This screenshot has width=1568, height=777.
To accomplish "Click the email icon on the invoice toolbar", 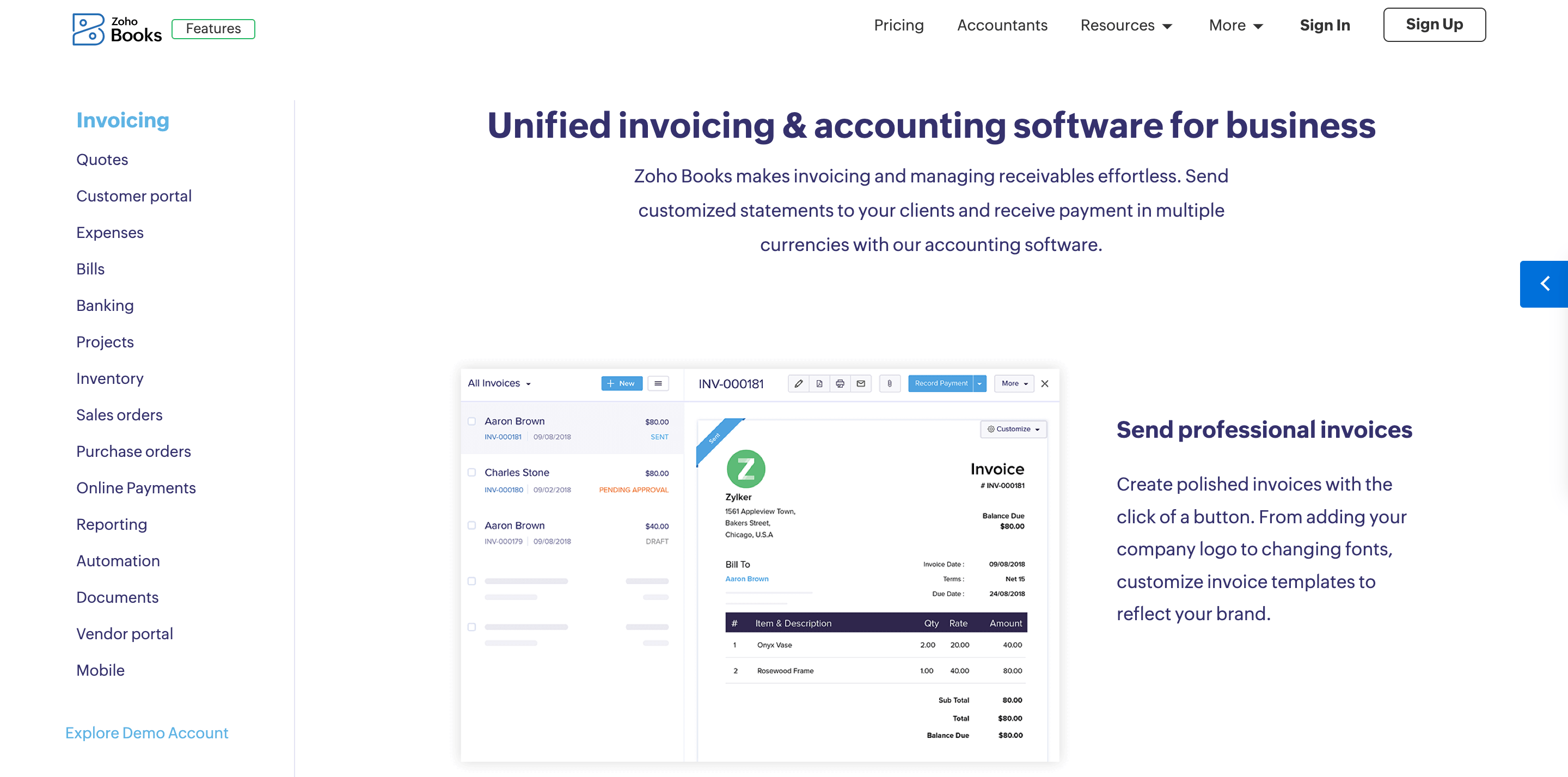I will (861, 384).
